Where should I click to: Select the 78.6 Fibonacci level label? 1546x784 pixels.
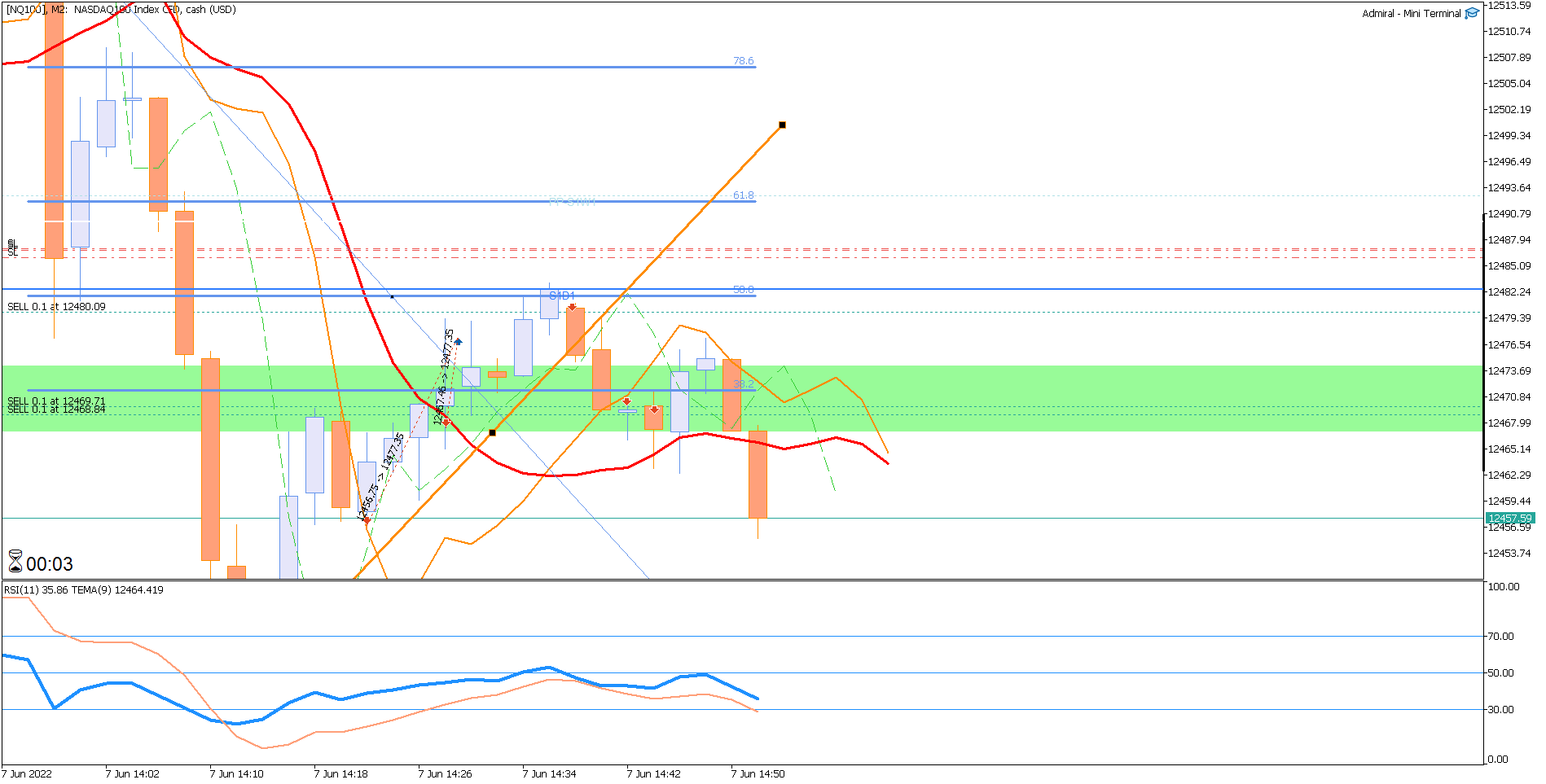pos(743,61)
